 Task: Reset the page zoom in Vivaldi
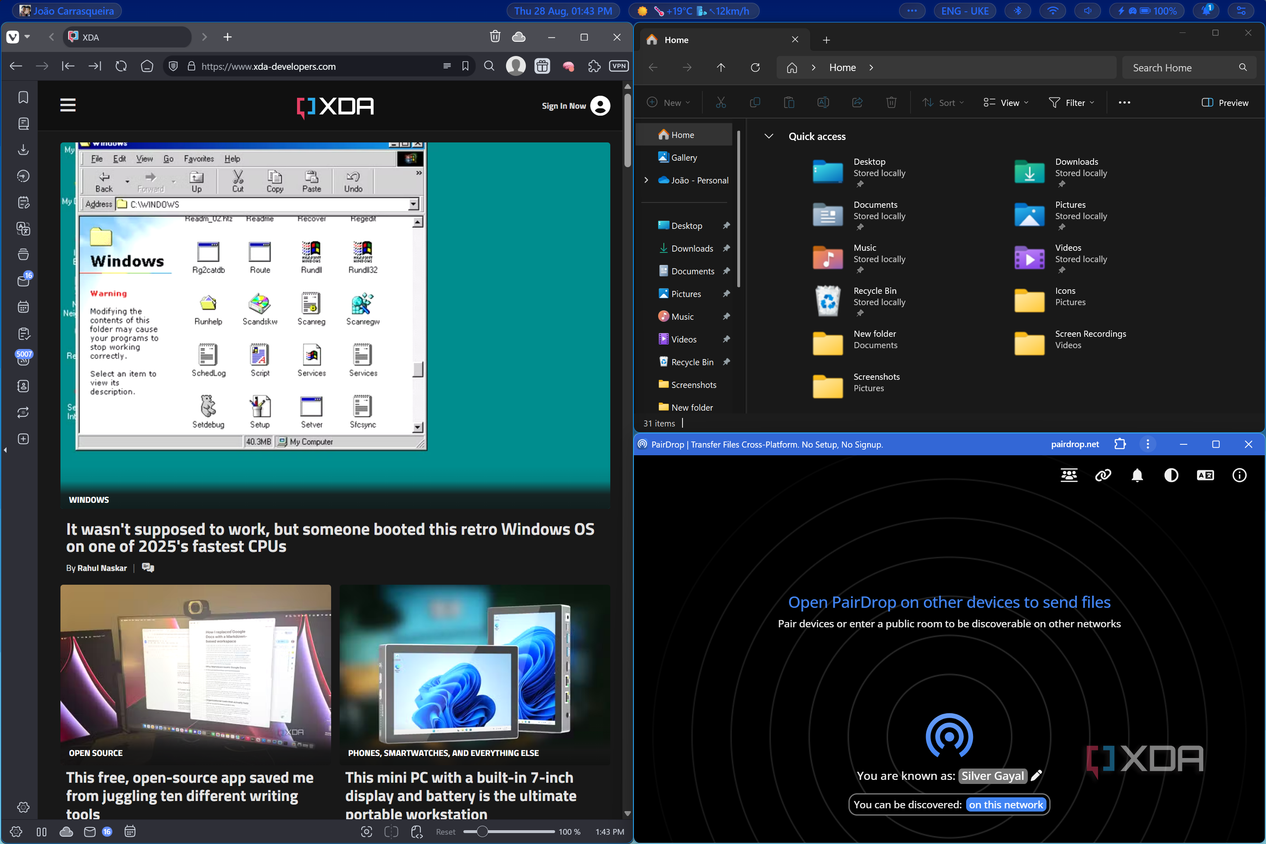(445, 832)
